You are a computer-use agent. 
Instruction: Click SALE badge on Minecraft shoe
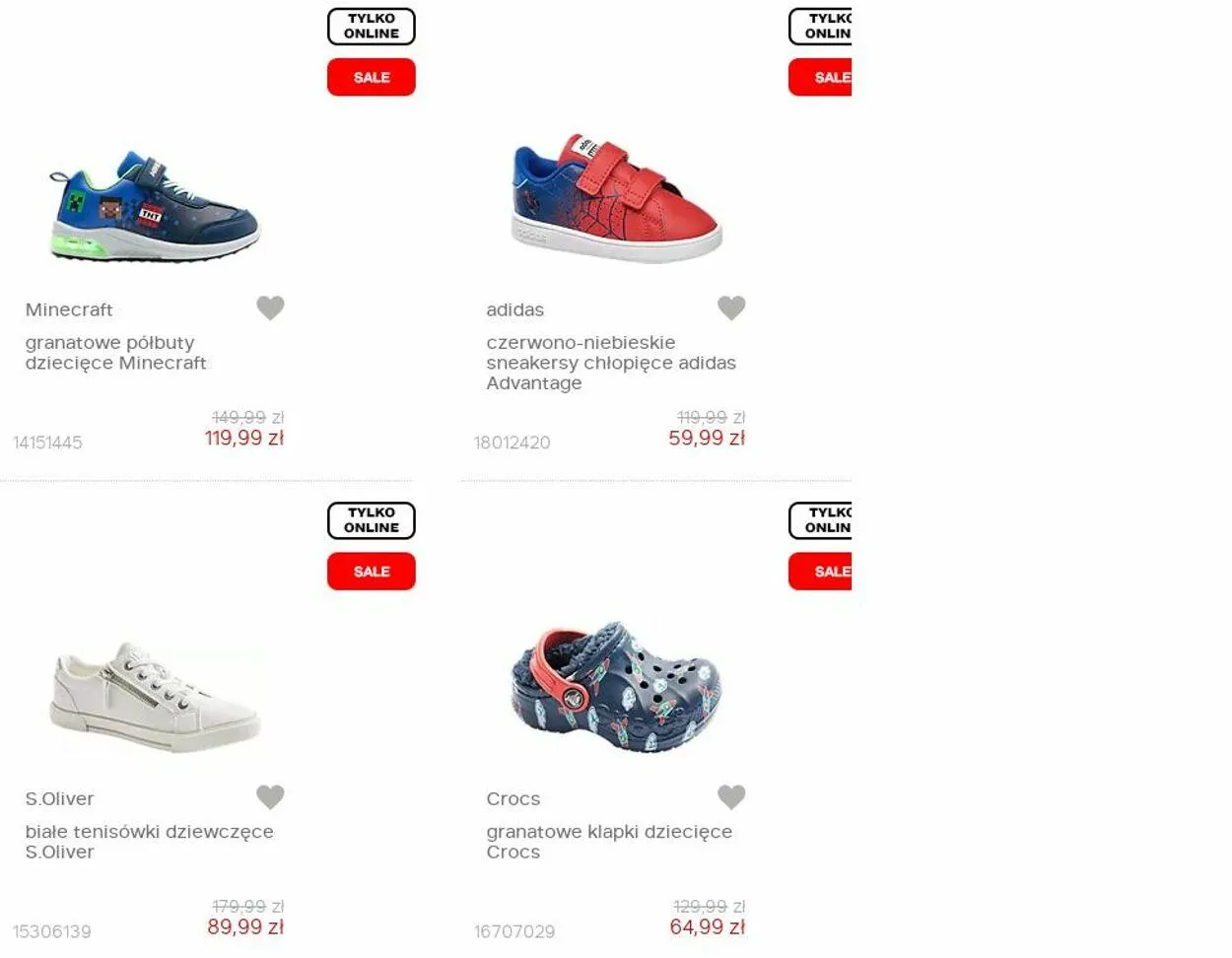(x=372, y=77)
